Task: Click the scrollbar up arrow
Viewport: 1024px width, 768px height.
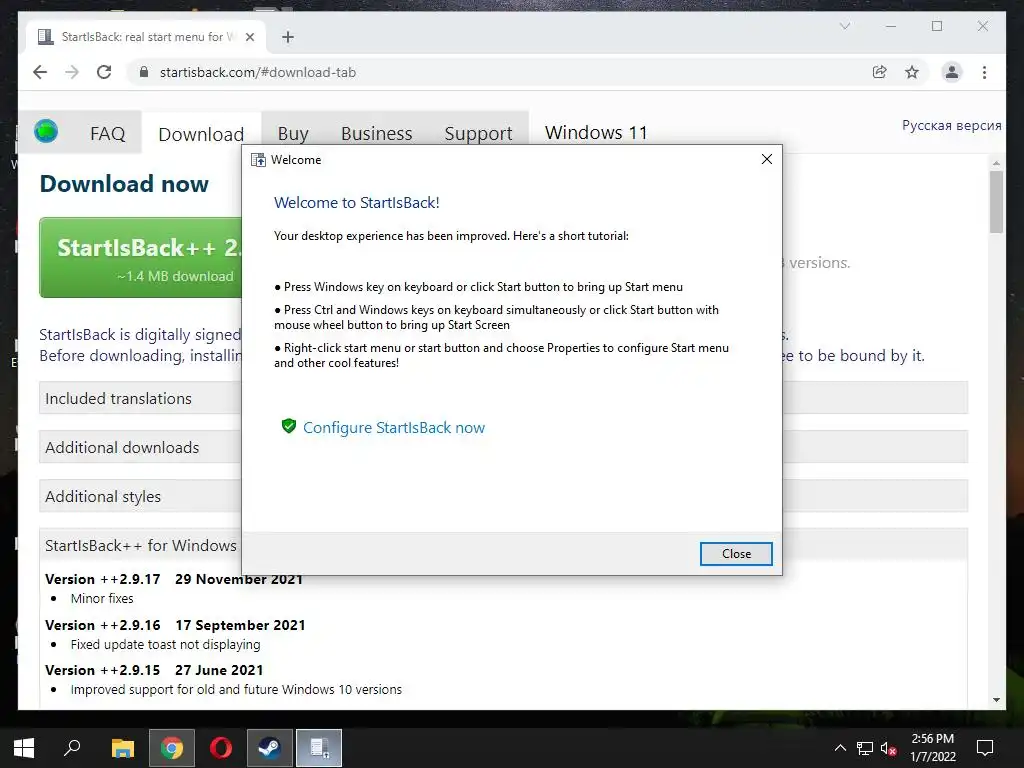Action: click(x=996, y=163)
